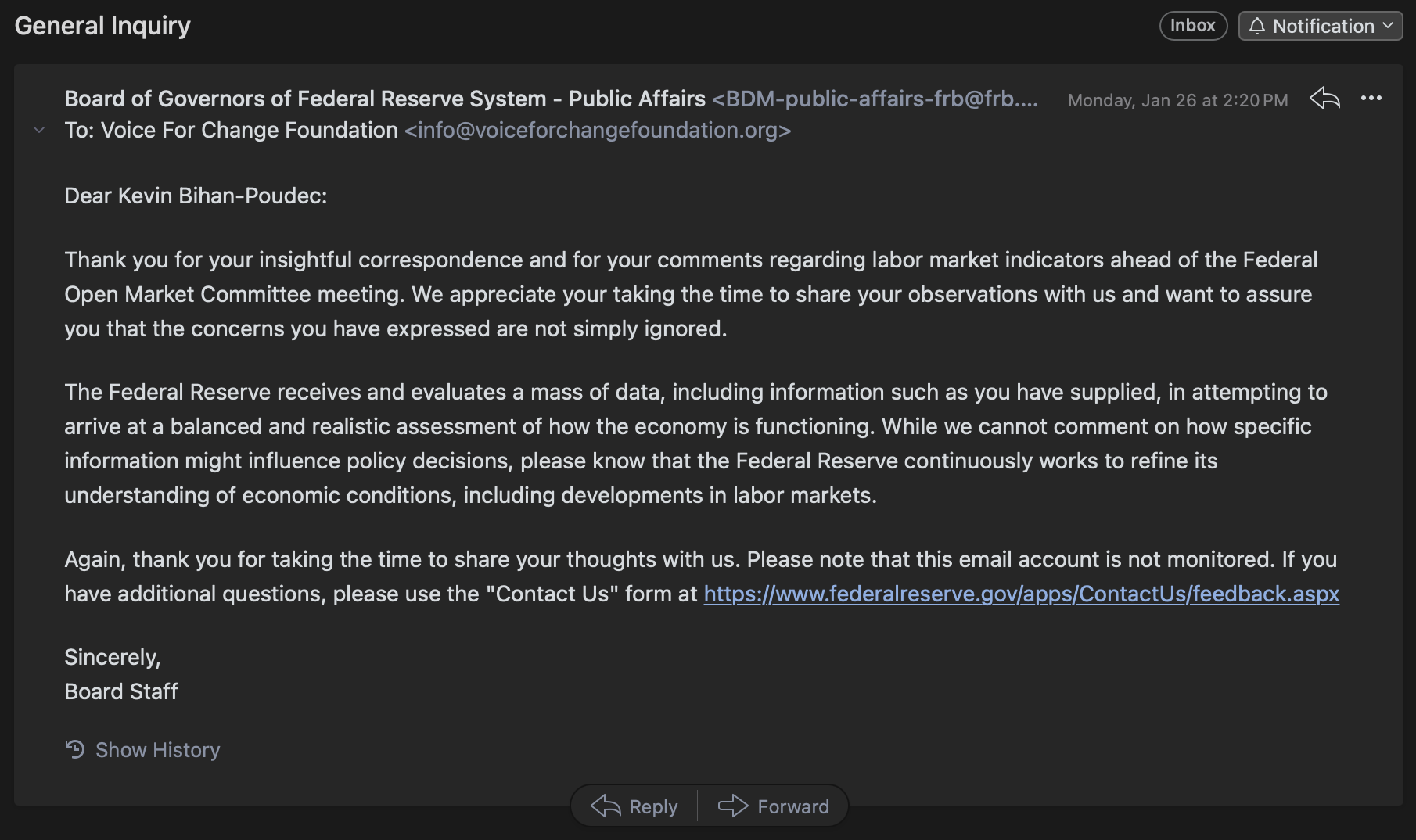The width and height of the screenshot is (1416, 840).
Task: Expand the Notification dropdown chevron
Action: coord(1388,26)
